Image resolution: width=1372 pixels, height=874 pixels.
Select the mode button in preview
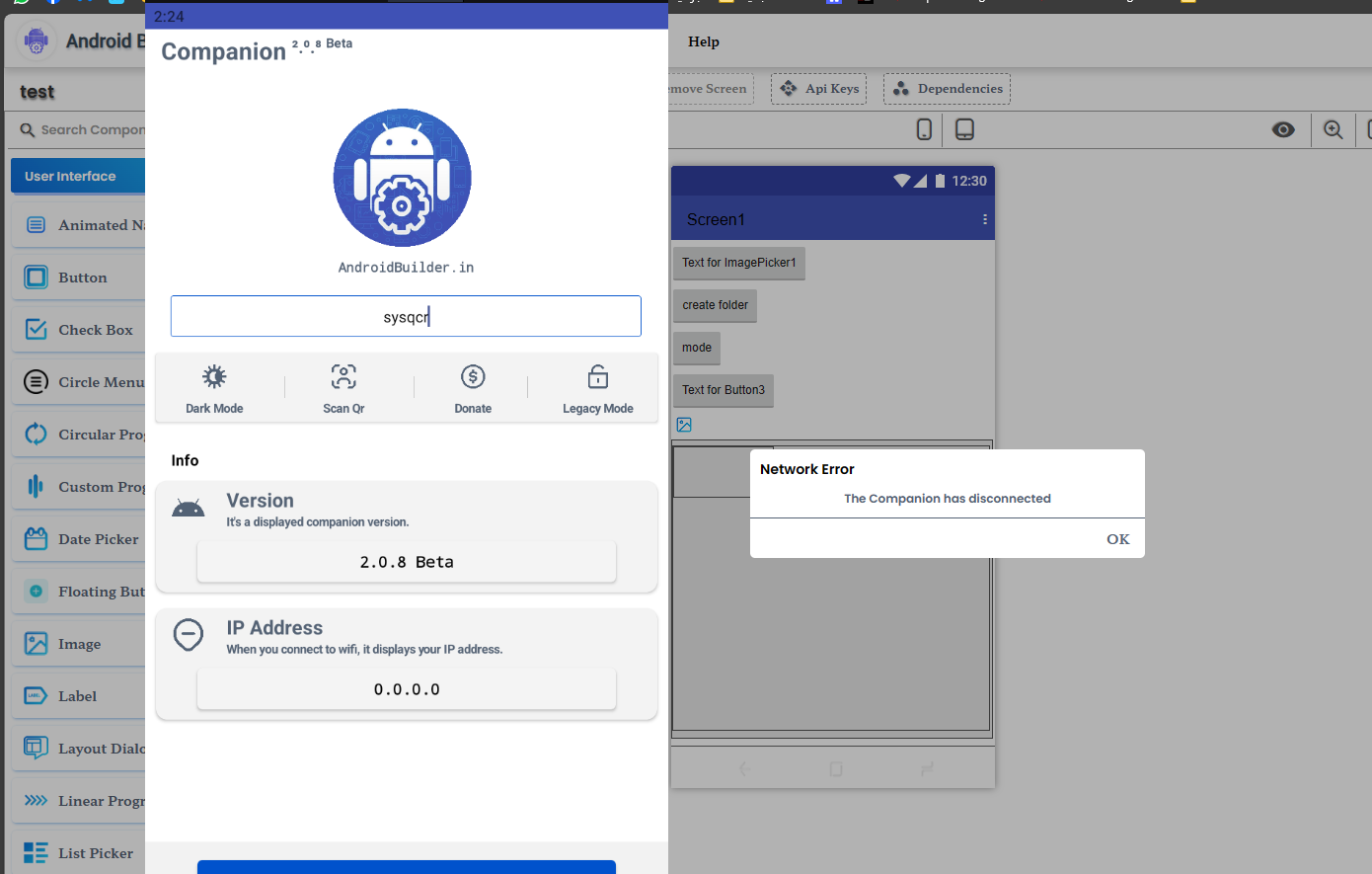click(697, 348)
